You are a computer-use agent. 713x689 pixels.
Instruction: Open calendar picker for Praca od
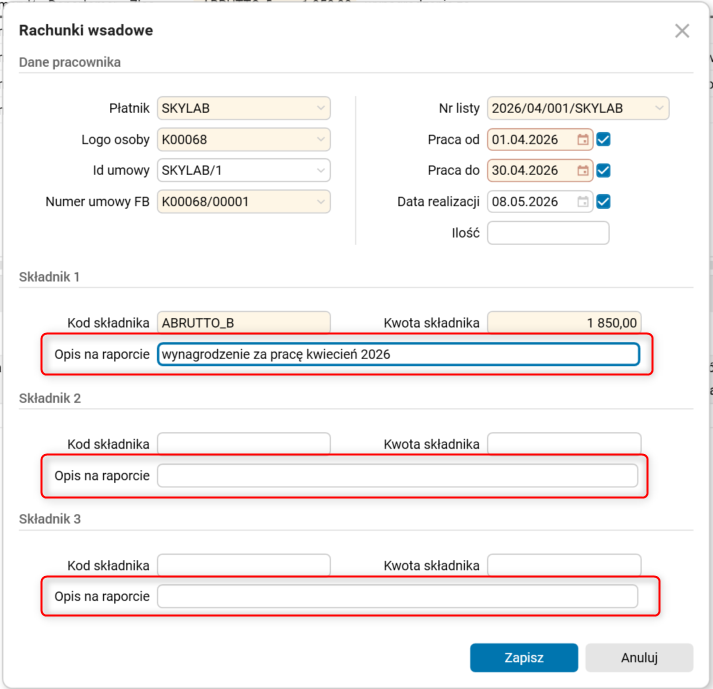582,140
